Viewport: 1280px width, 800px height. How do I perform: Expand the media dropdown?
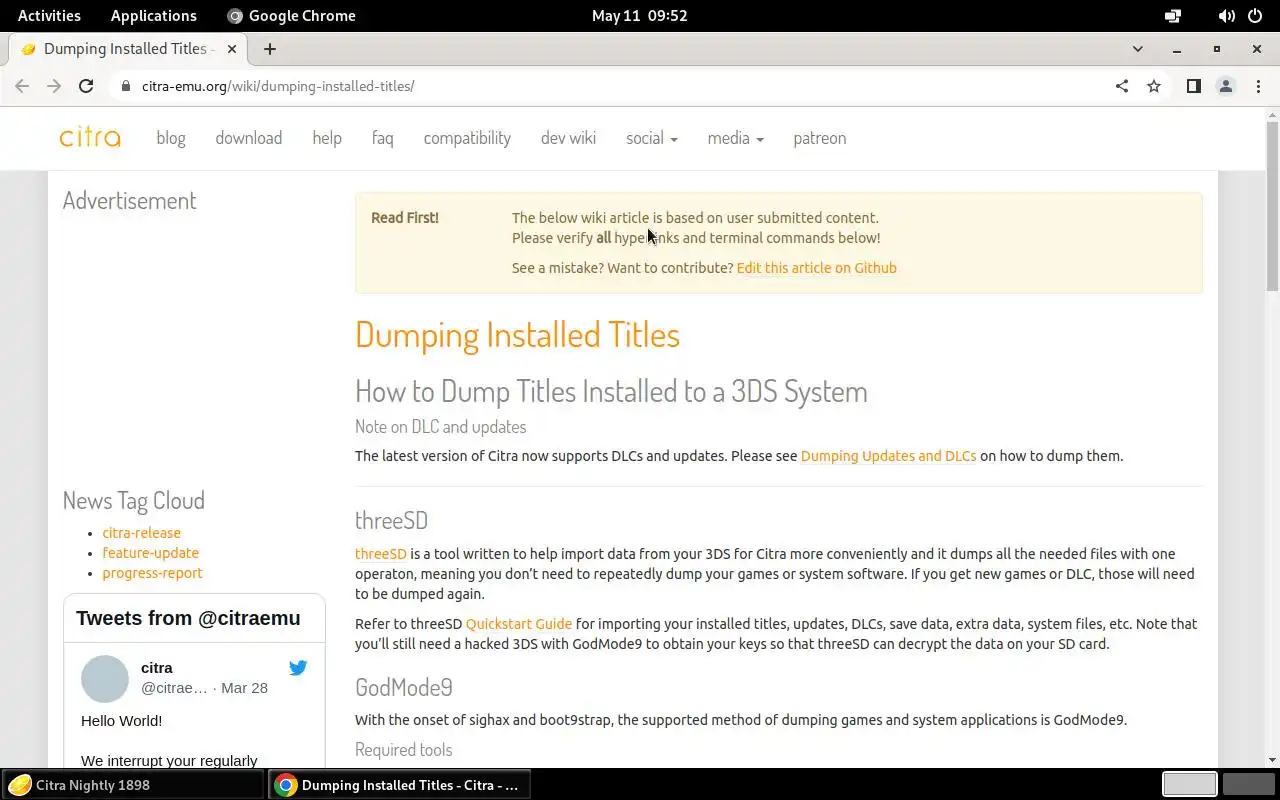pos(735,138)
